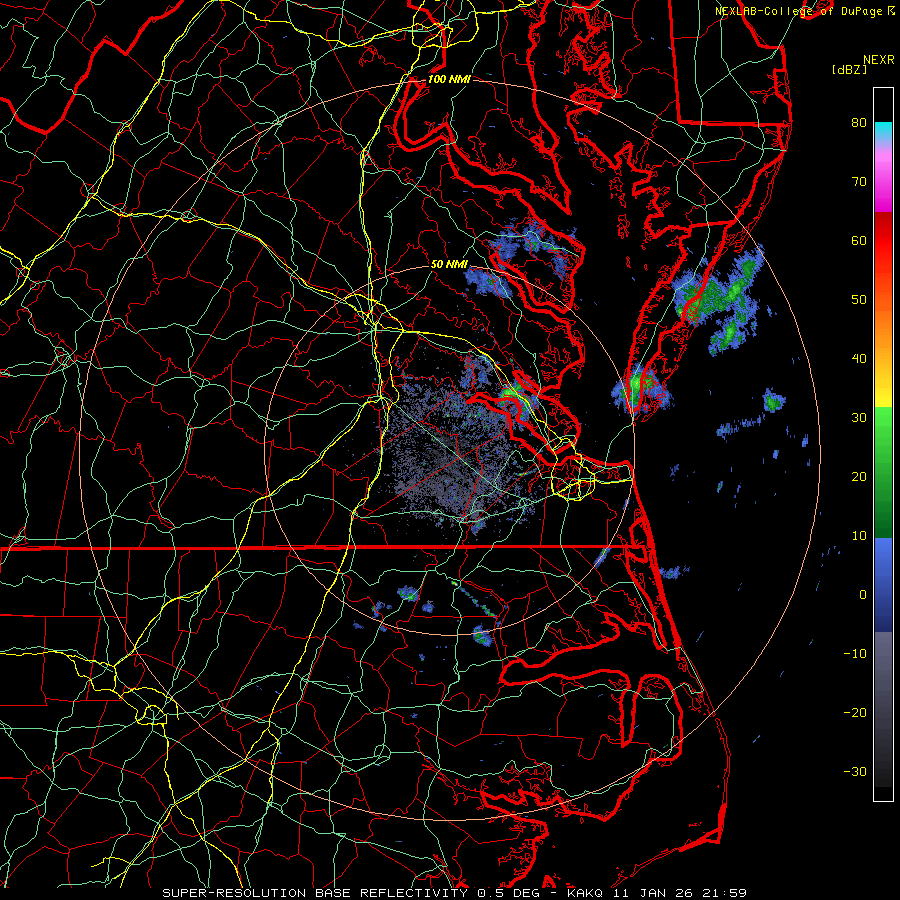This screenshot has height=900, width=900.
Task: Click the 0 dBZ value on the legend
Action: tap(863, 595)
